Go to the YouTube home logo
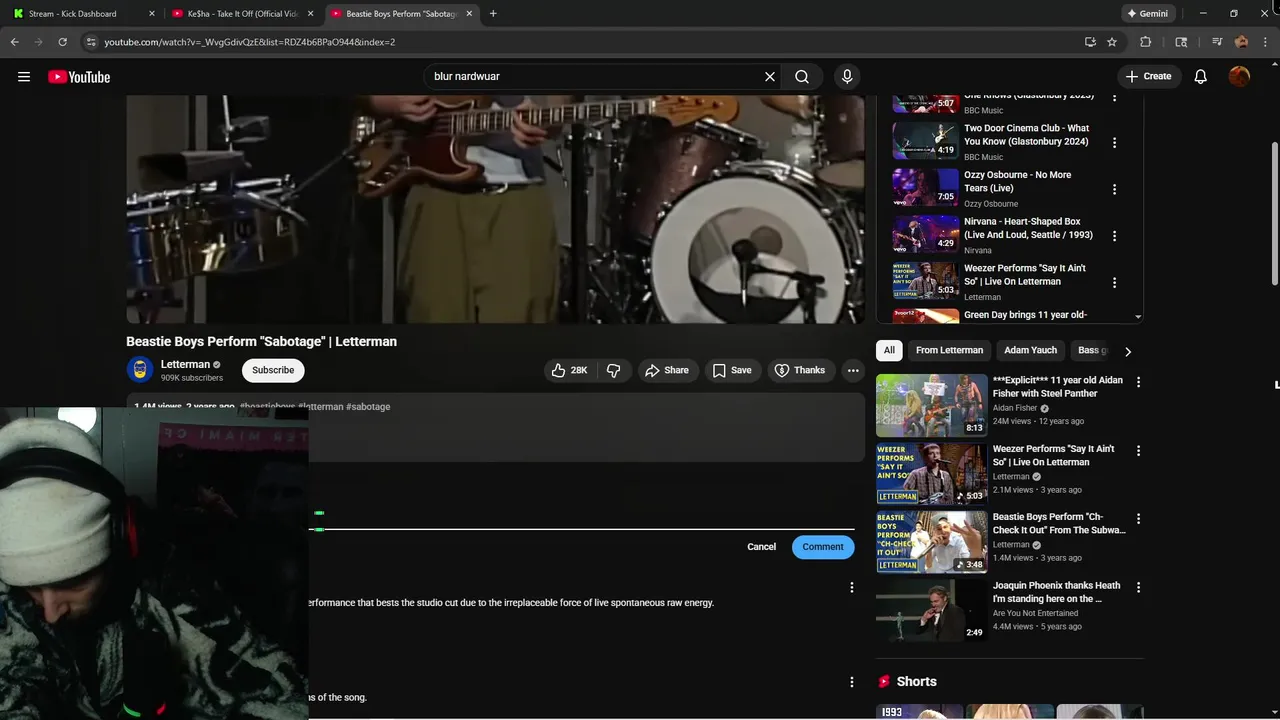Screen dimensions: 1280x720 point(79,77)
